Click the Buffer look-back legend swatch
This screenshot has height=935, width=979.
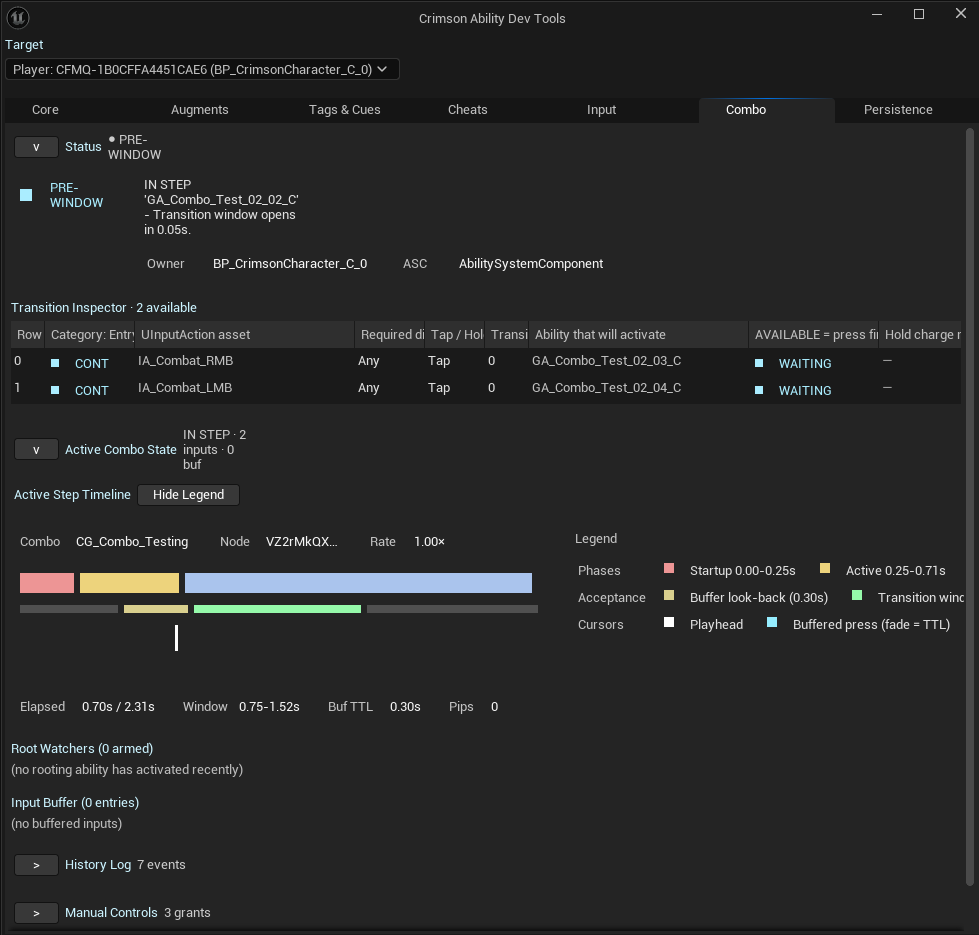coord(669,595)
